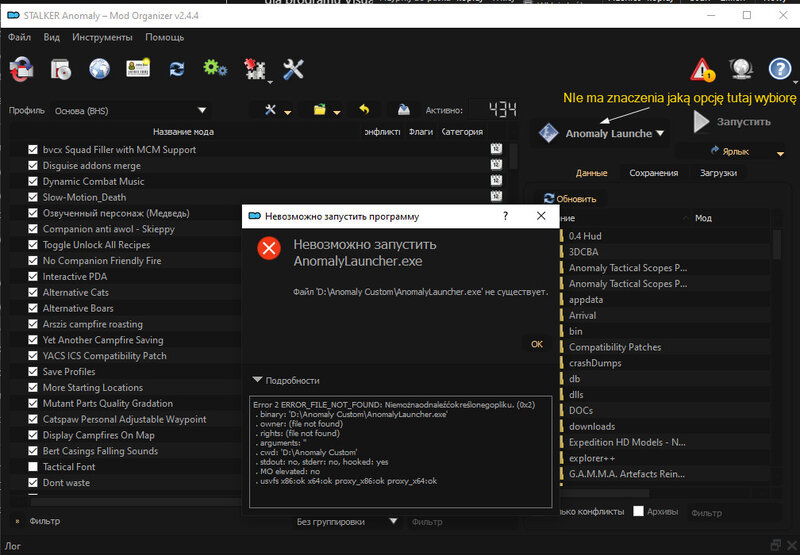Switch to the Сохранения tab
The image size is (800, 555).
coord(652,173)
